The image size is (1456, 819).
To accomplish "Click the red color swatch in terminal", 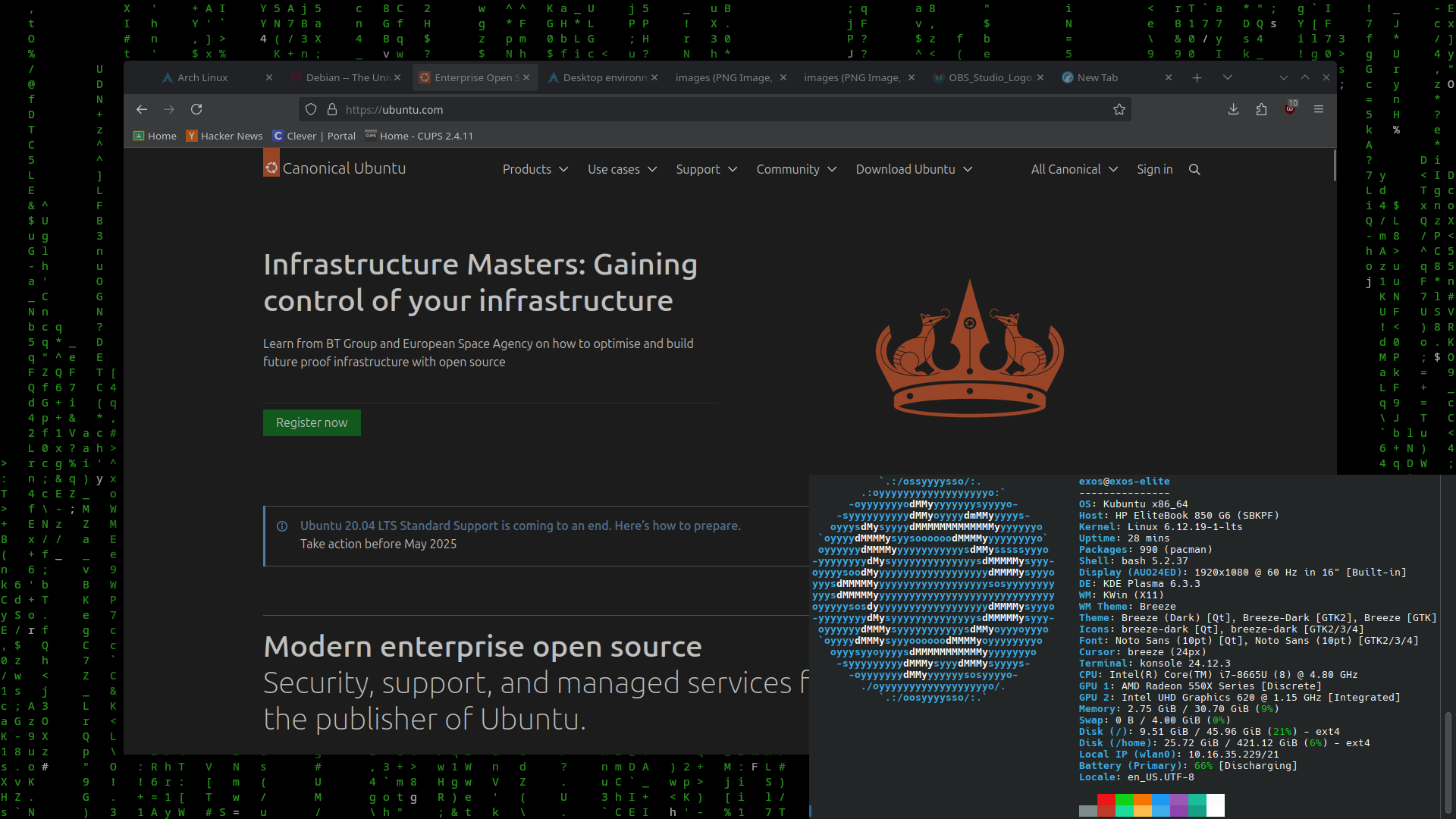I will pyautogui.click(x=1106, y=801).
